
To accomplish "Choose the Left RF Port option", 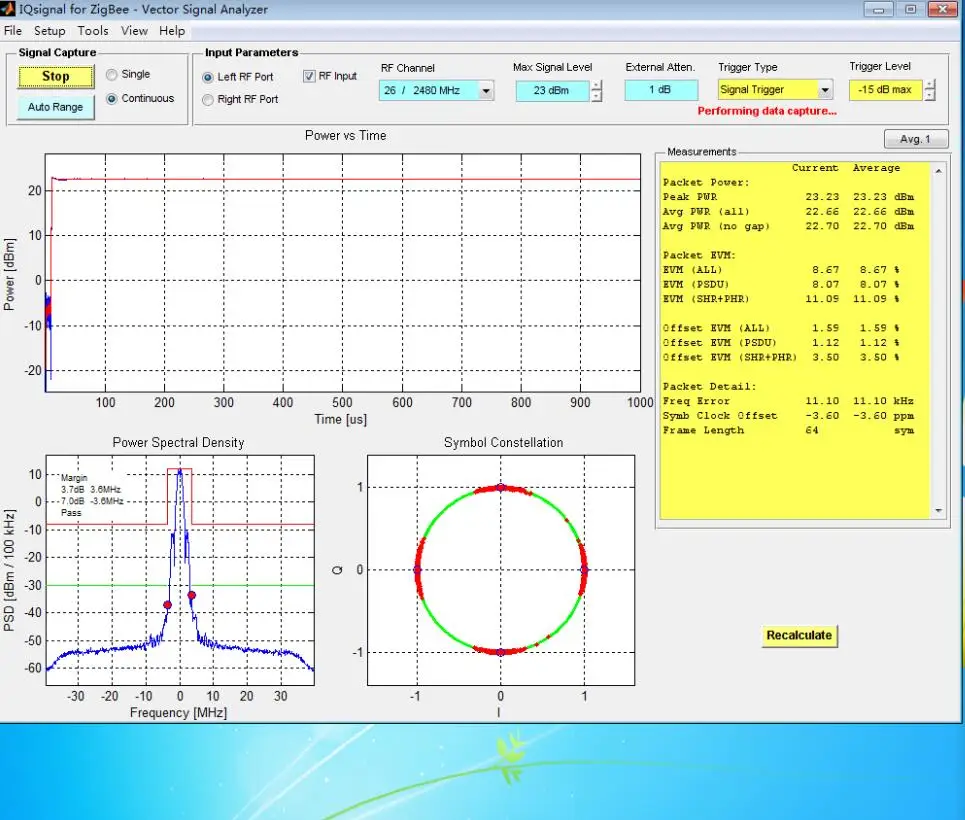I will (x=208, y=77).
